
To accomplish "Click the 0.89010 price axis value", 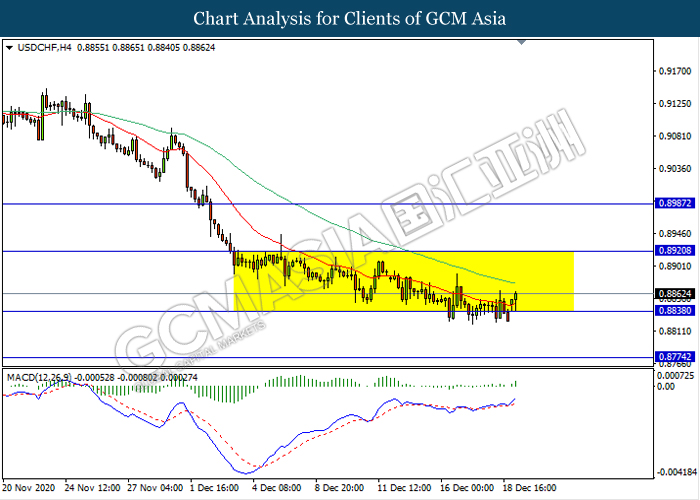I will [675, 267].
